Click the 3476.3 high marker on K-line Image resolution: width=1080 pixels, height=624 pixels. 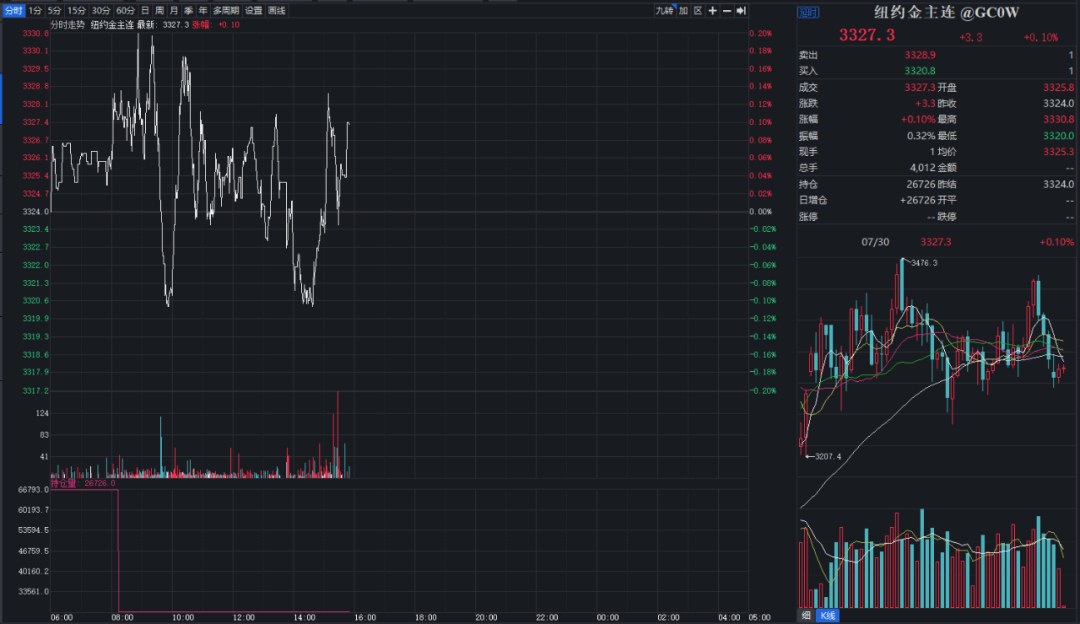point(923,262)
